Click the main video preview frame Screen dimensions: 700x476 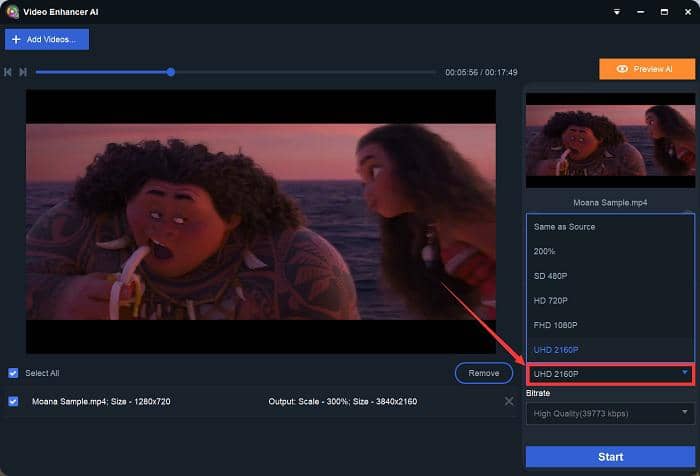click(x=261, y=221)
